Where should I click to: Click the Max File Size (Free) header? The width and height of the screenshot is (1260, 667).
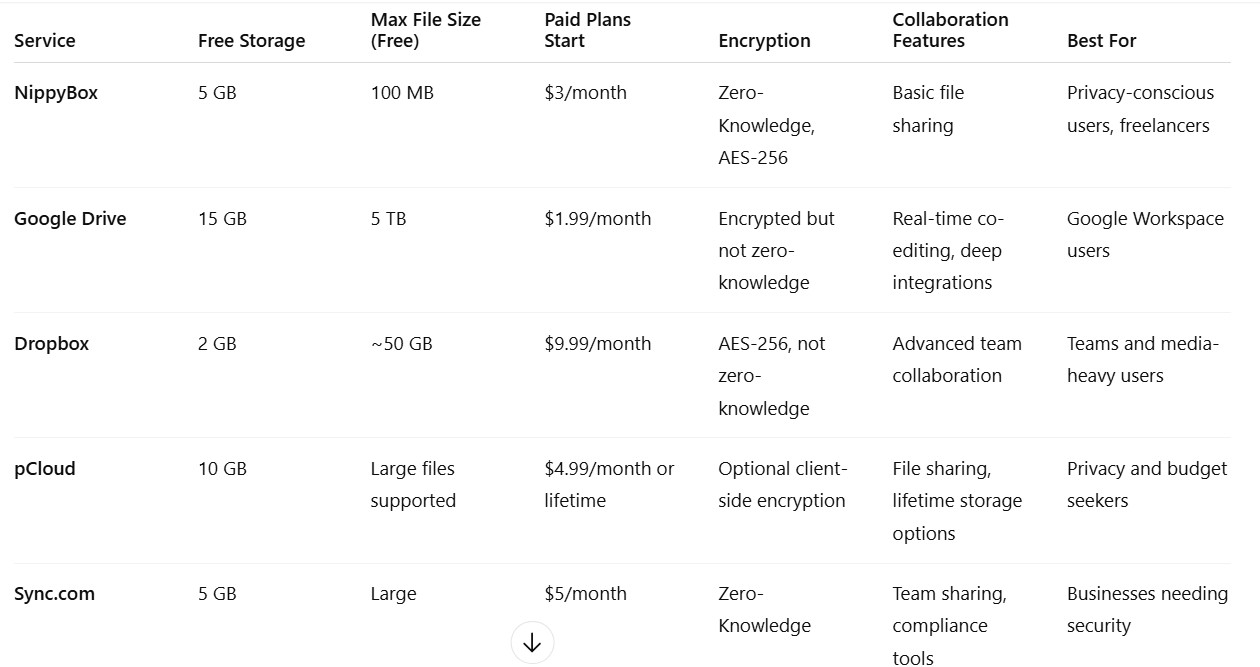[425, 30]
